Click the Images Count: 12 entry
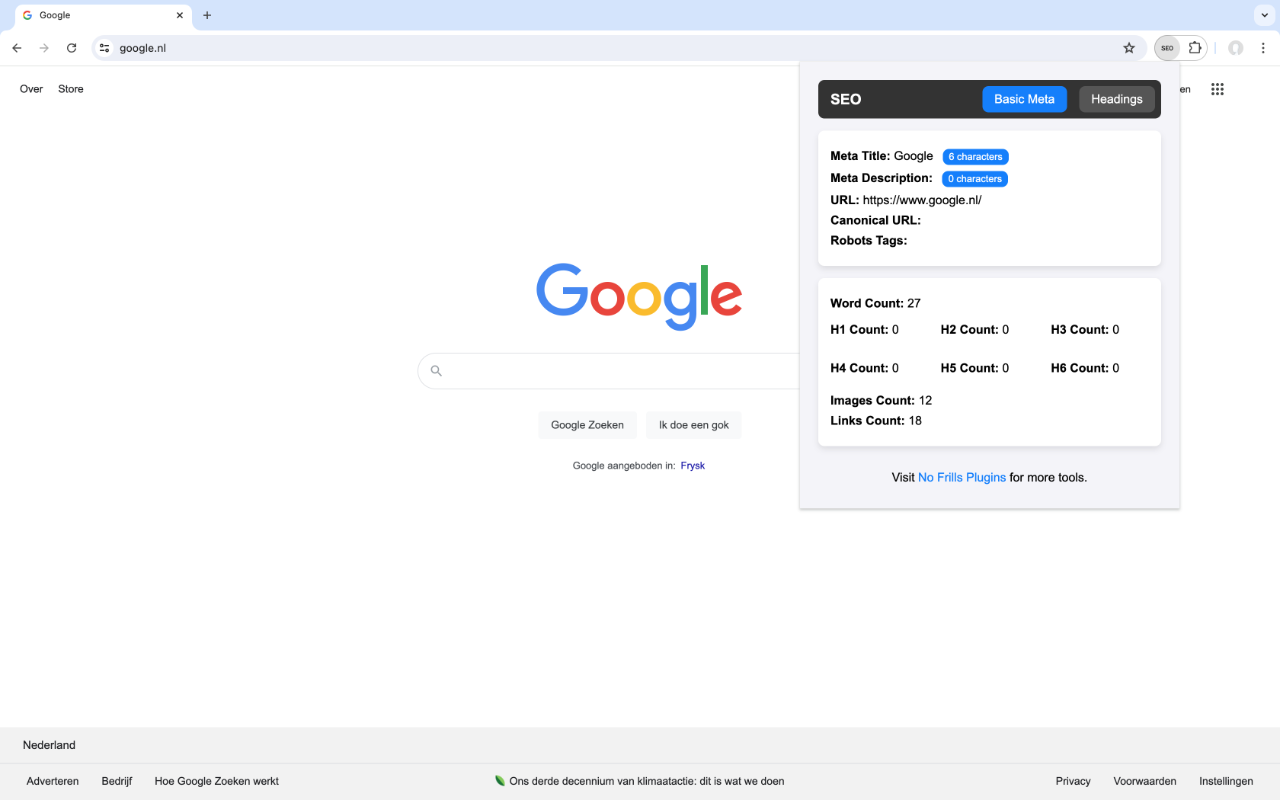 (x=881, y=400)
